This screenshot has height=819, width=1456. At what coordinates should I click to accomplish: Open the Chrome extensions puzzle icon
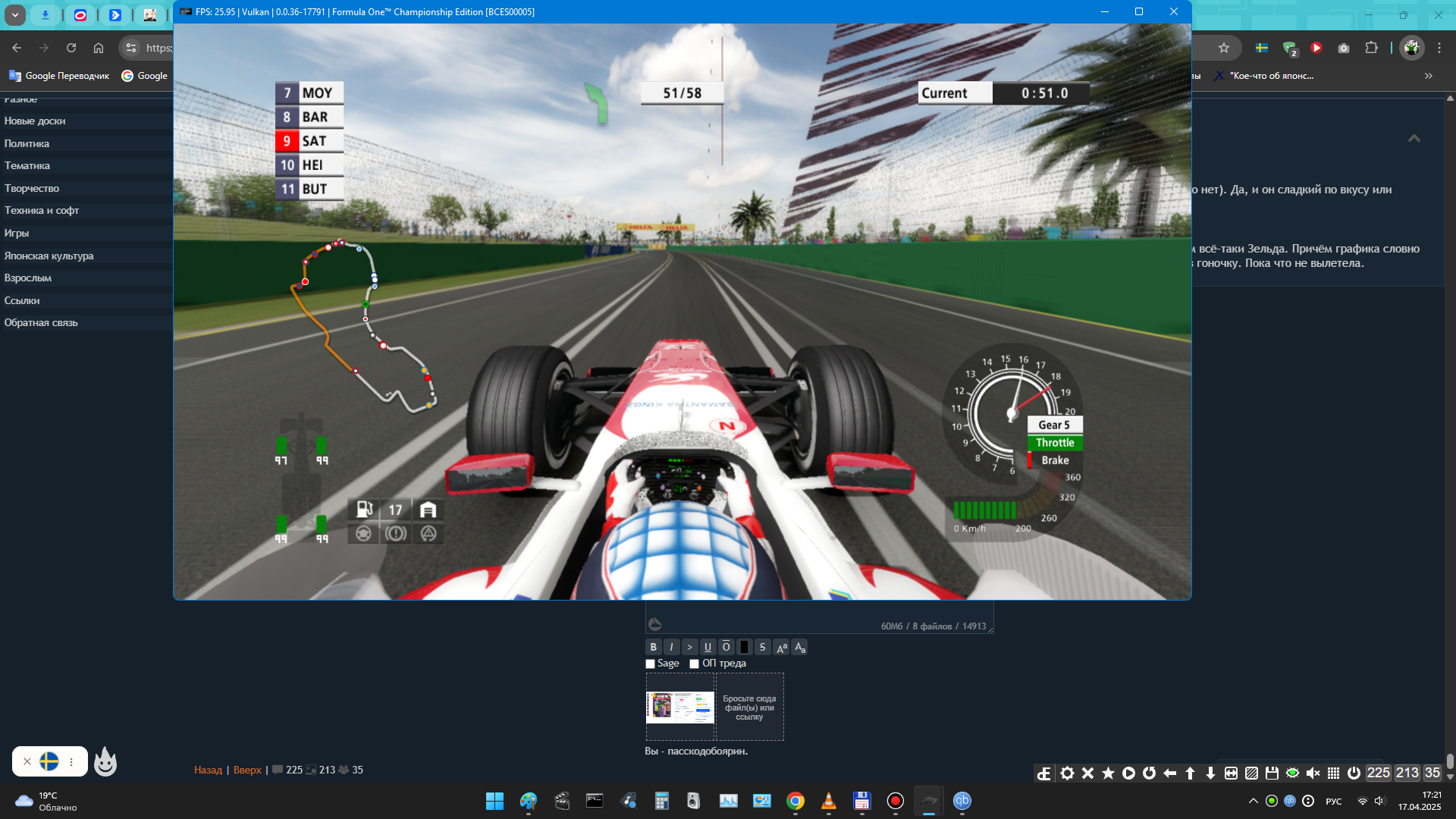(x=1371, y=48)
